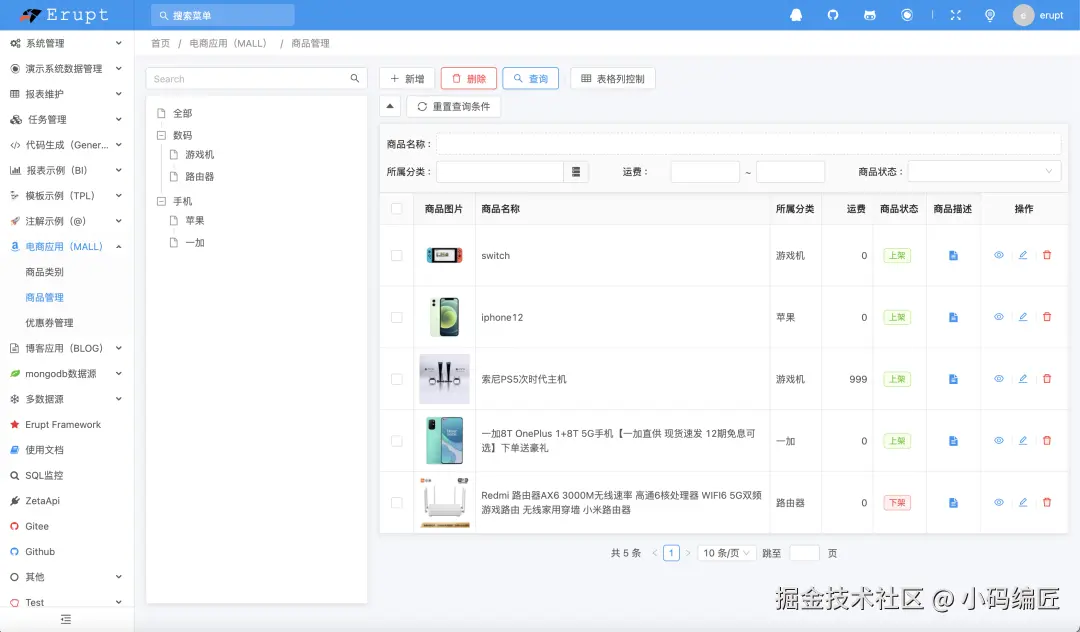
Task: Check the 索尼PS5次时代主机 row checkbox
Action: click(397, 379)
